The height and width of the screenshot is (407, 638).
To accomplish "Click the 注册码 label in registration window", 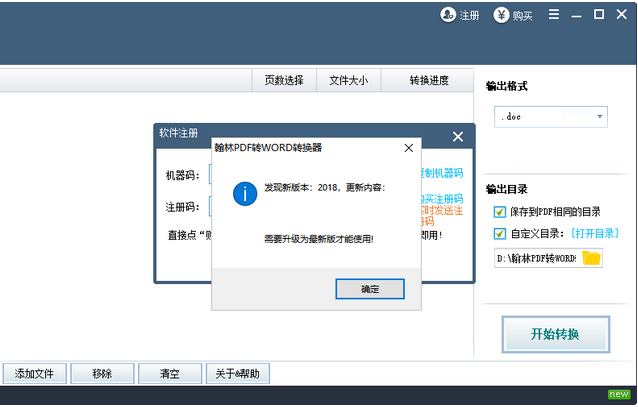I will 183,207.
